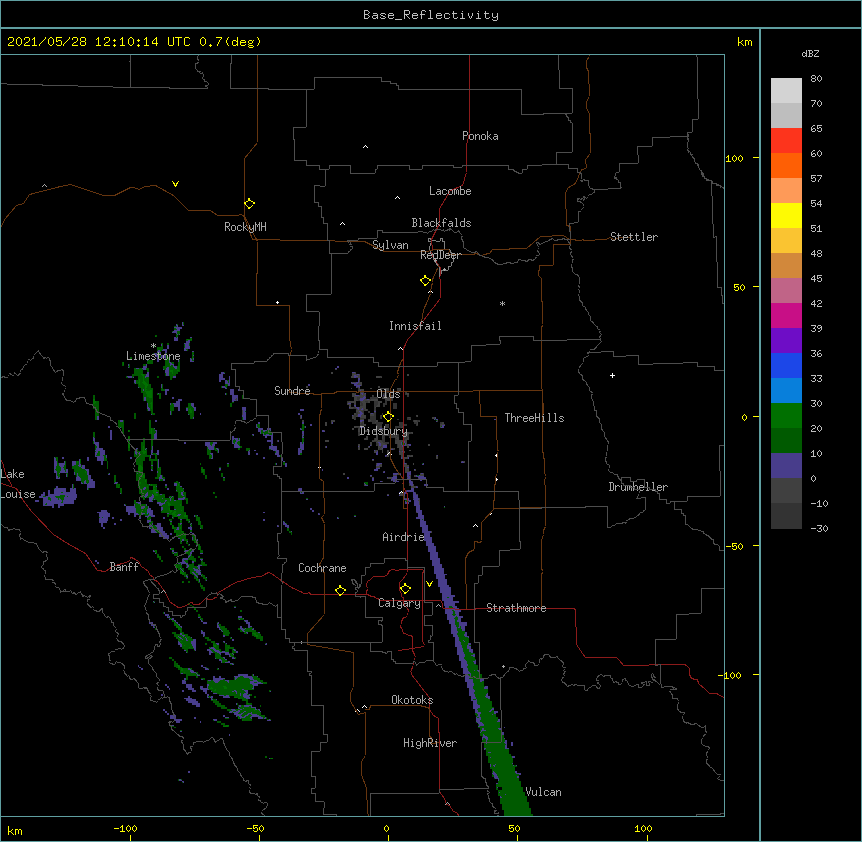Click the Cochrane label
862x842 pixels.
tap(322, 568)
